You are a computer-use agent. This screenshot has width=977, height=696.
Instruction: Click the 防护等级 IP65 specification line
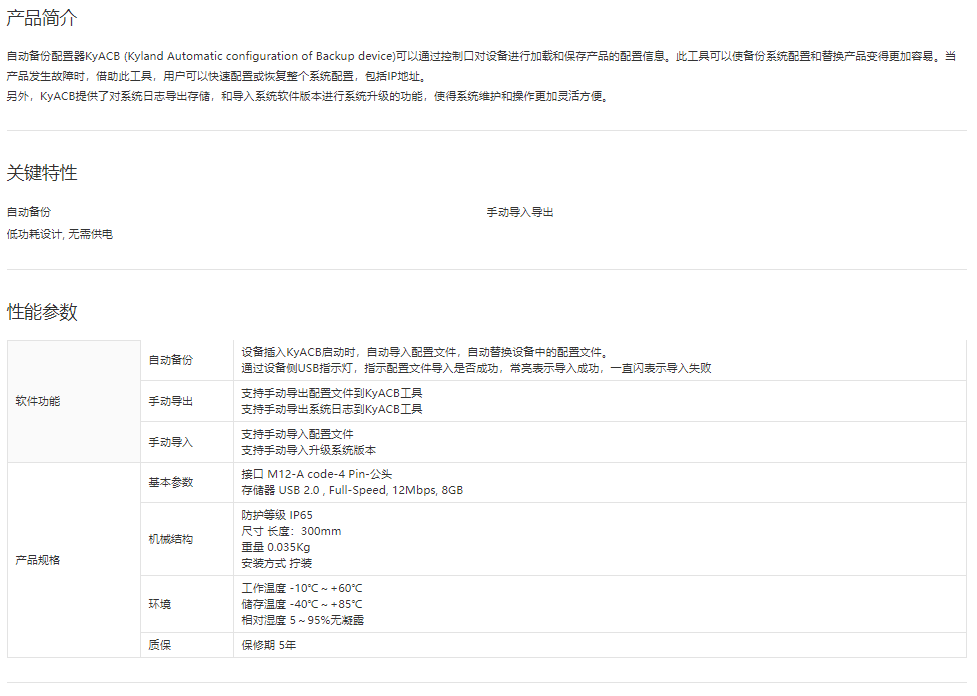(277, 515)
